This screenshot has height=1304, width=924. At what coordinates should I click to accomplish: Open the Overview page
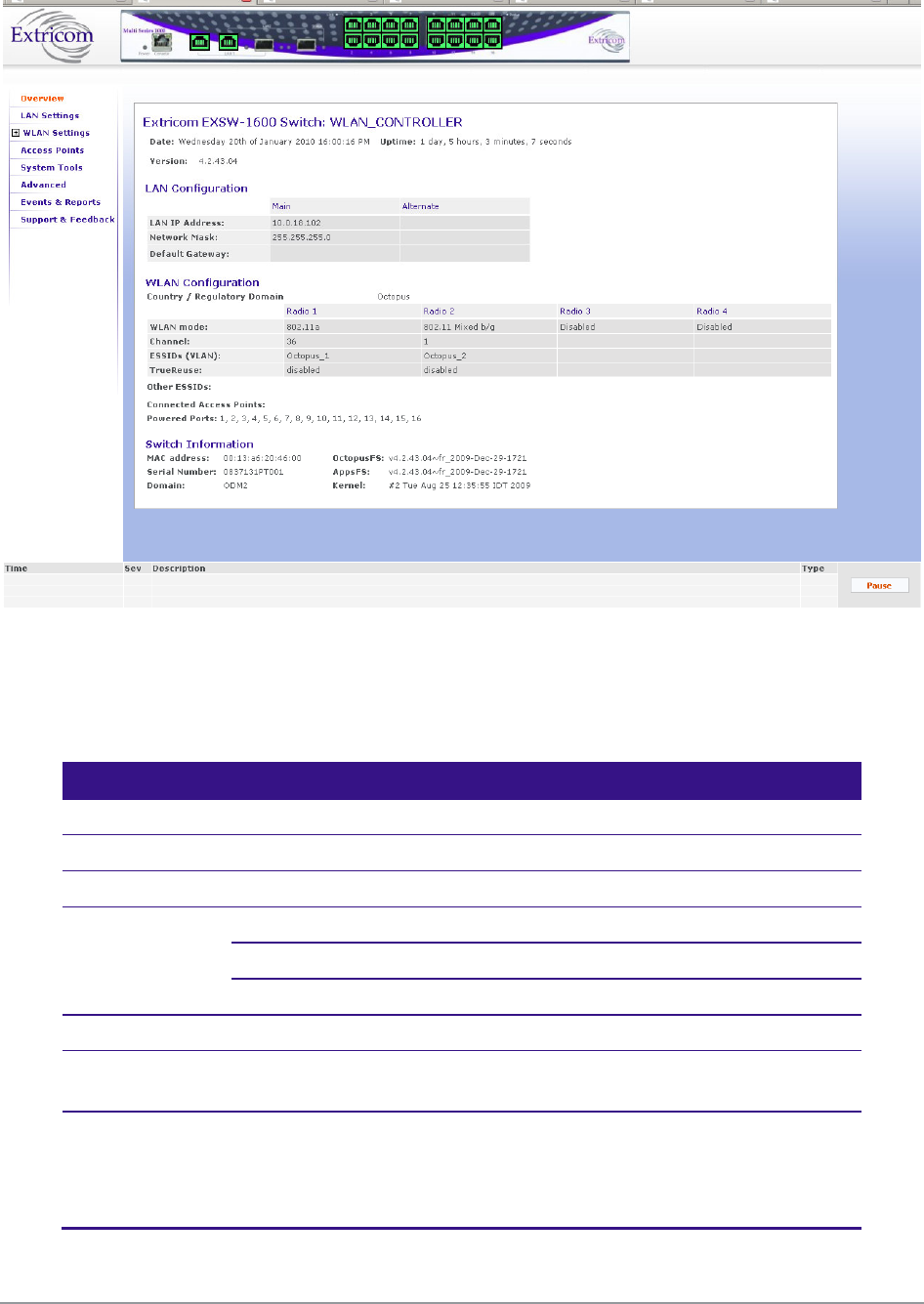(42, 99)
